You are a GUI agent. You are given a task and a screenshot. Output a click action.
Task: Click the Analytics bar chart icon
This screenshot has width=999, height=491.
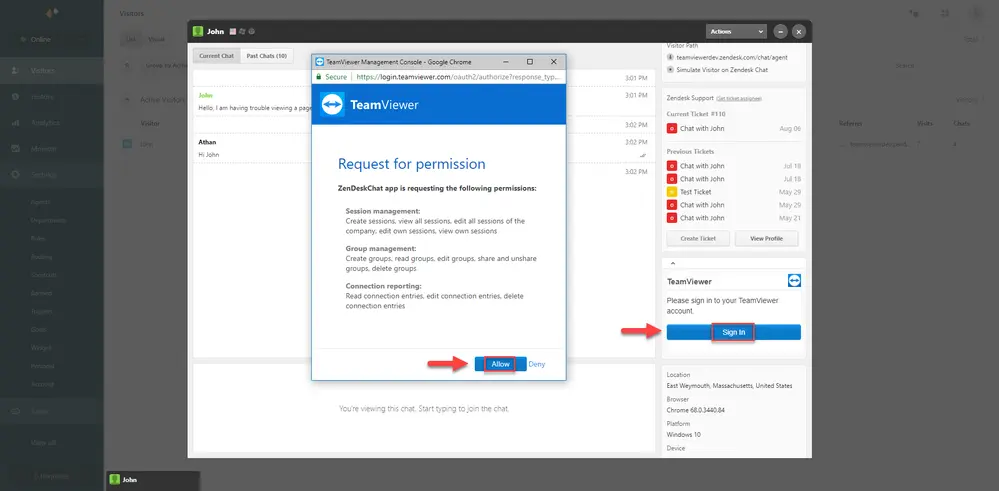tap(15, 123)
